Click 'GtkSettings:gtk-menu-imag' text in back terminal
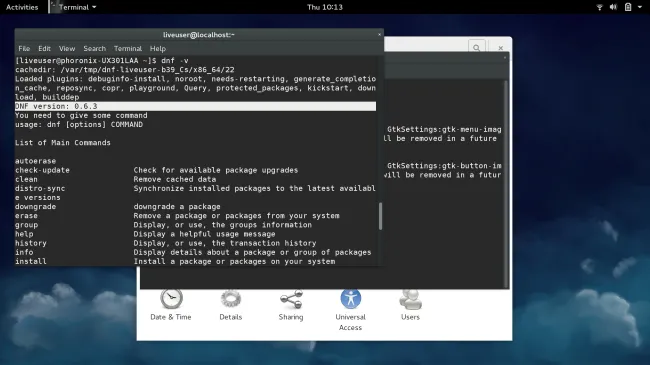650x365 pixels. 444,129
